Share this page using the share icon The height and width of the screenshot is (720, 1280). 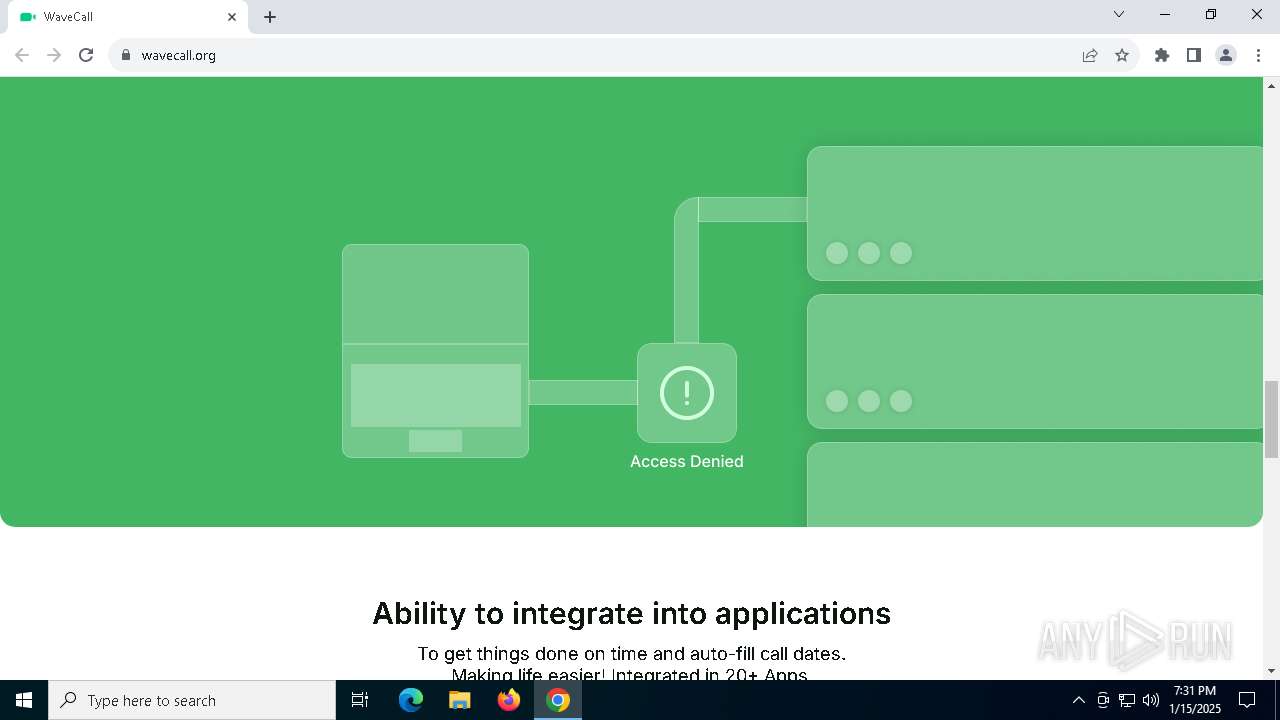(1090, 55)
